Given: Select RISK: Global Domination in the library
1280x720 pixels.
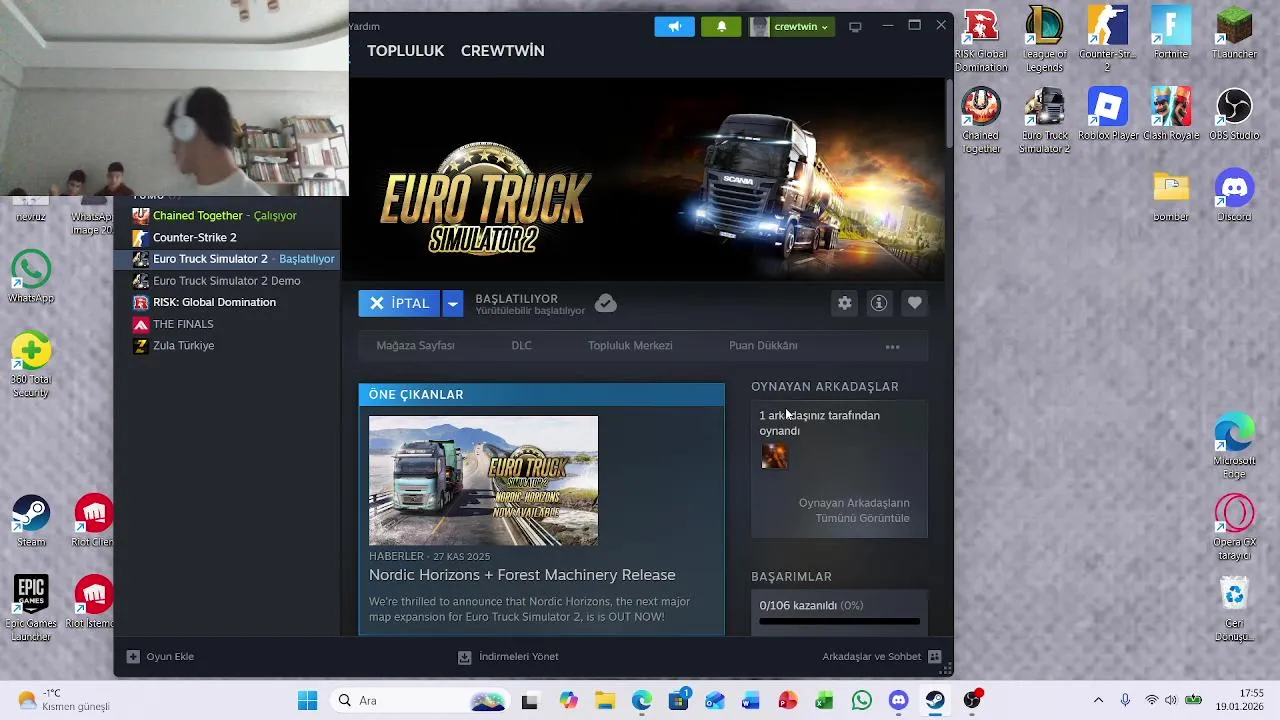Looking at the screenshot, I should point(226,302).
